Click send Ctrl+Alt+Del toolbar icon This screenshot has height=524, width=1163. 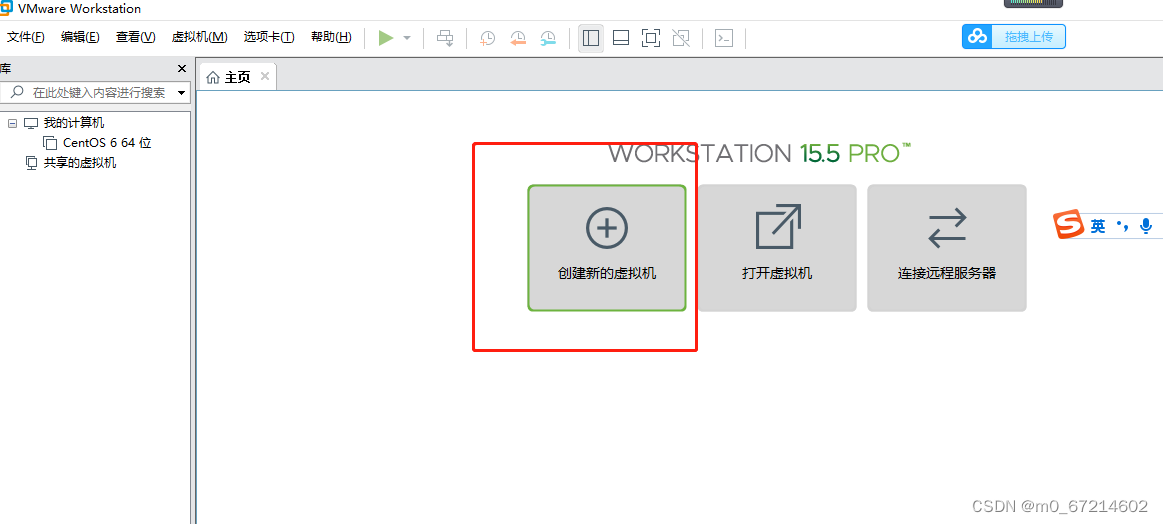point(445,38)
